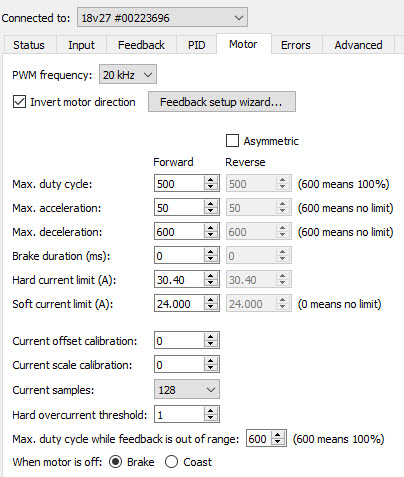Decrease forward Hard current limit down arrow
The image size is (404, 477).
(x=210, y=283)
